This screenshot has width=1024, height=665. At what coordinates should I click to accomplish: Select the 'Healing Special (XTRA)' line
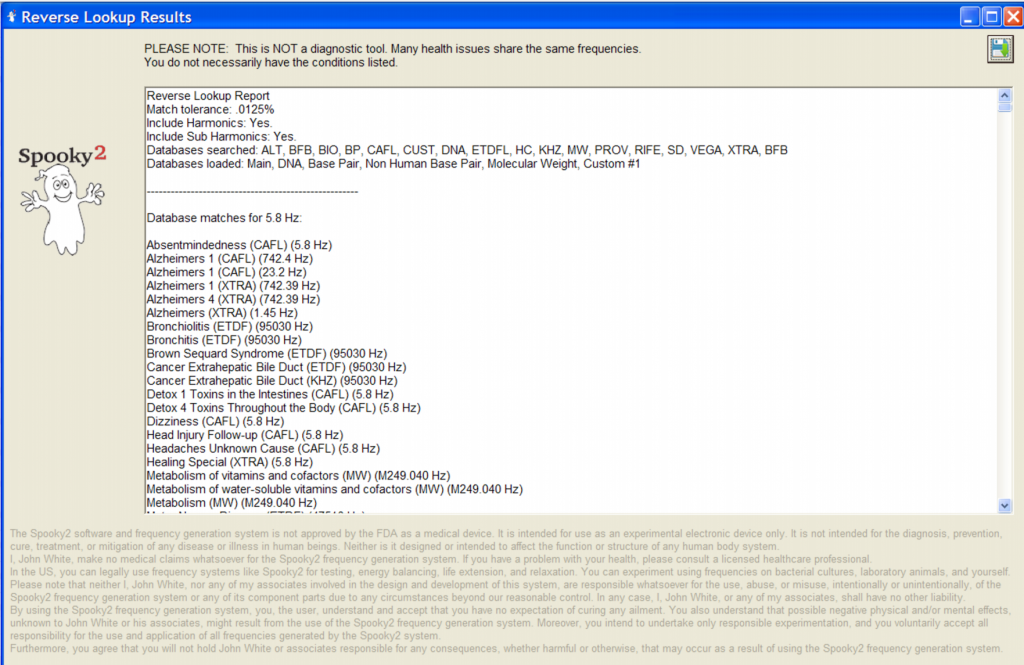[x=229, y=463]
